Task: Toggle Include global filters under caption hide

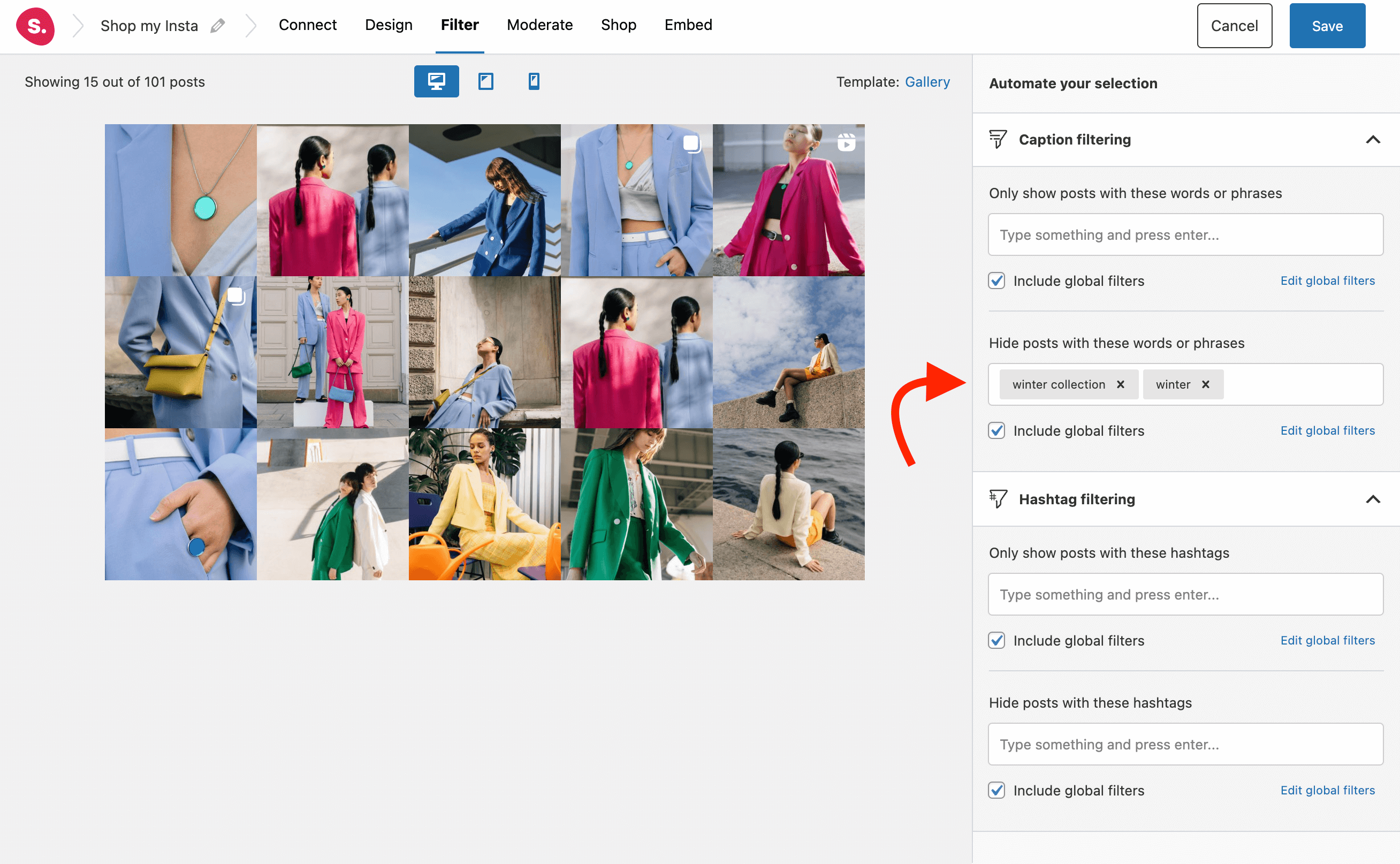Action: pos(996,431)
